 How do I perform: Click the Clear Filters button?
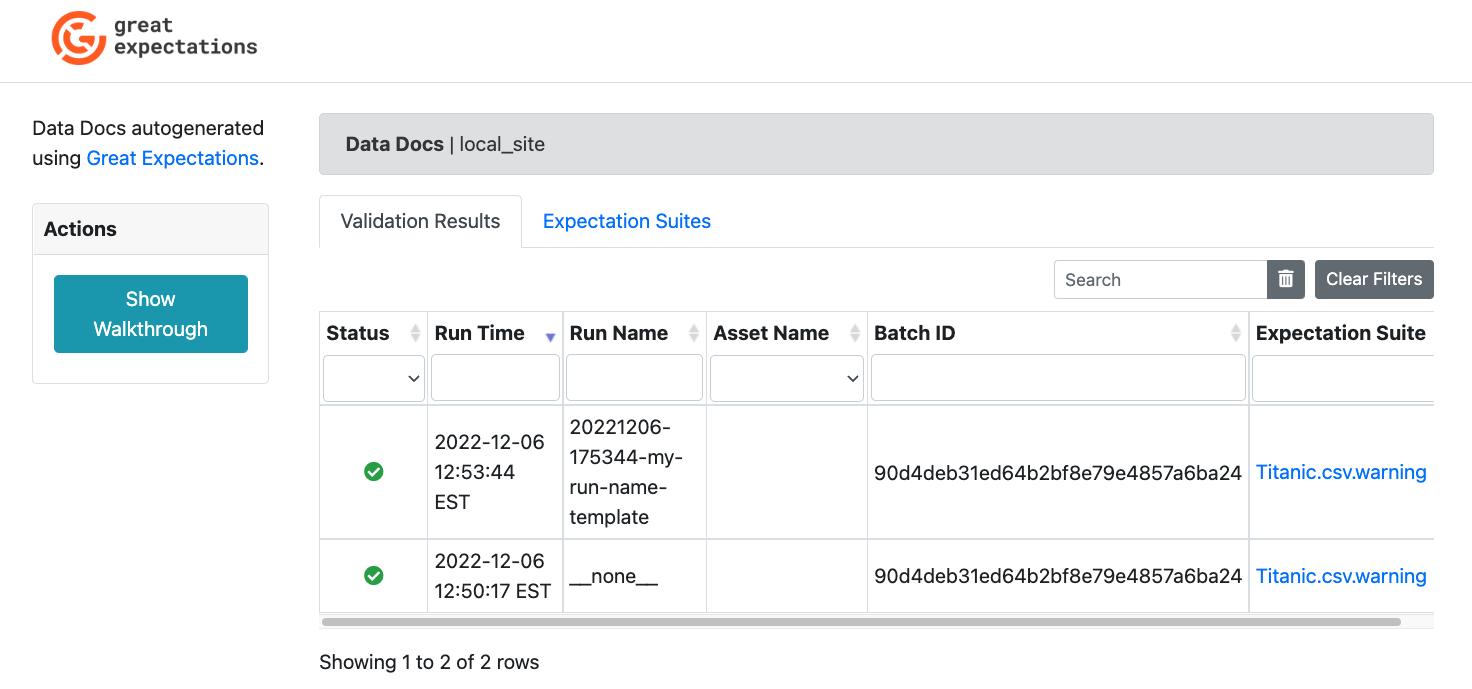[x=1374, y=279]
